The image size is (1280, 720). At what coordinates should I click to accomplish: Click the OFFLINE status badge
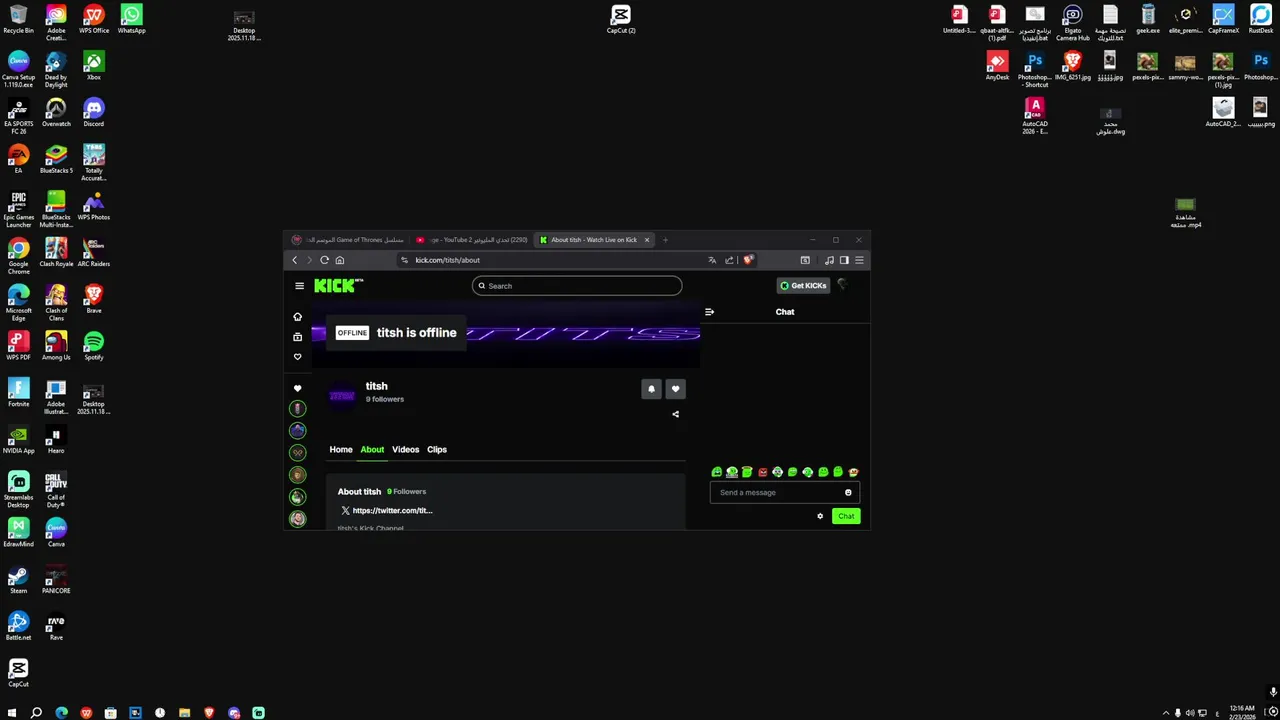[352, 333]
